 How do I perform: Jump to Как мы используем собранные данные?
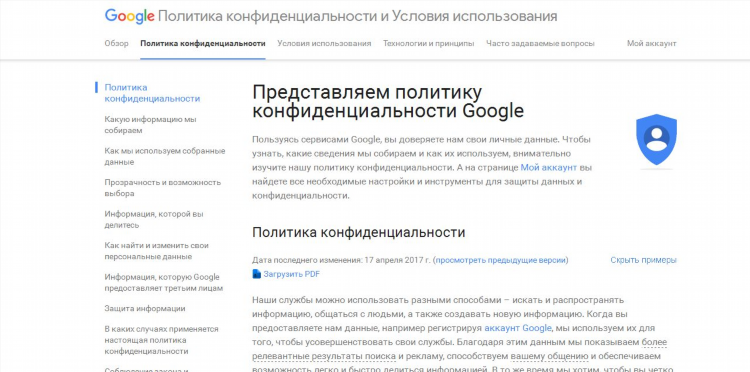(165, 156)
